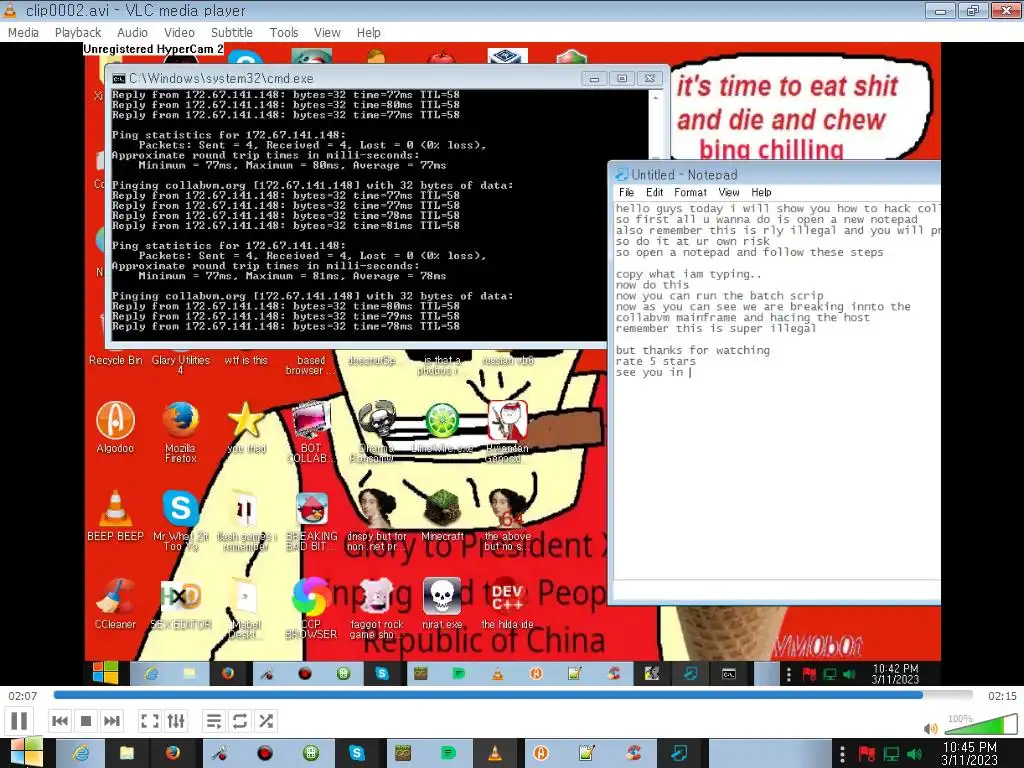Open the Windows Start button on bottom taskbar
This screenshot has height=768, width=1024.
click(26, 753)
